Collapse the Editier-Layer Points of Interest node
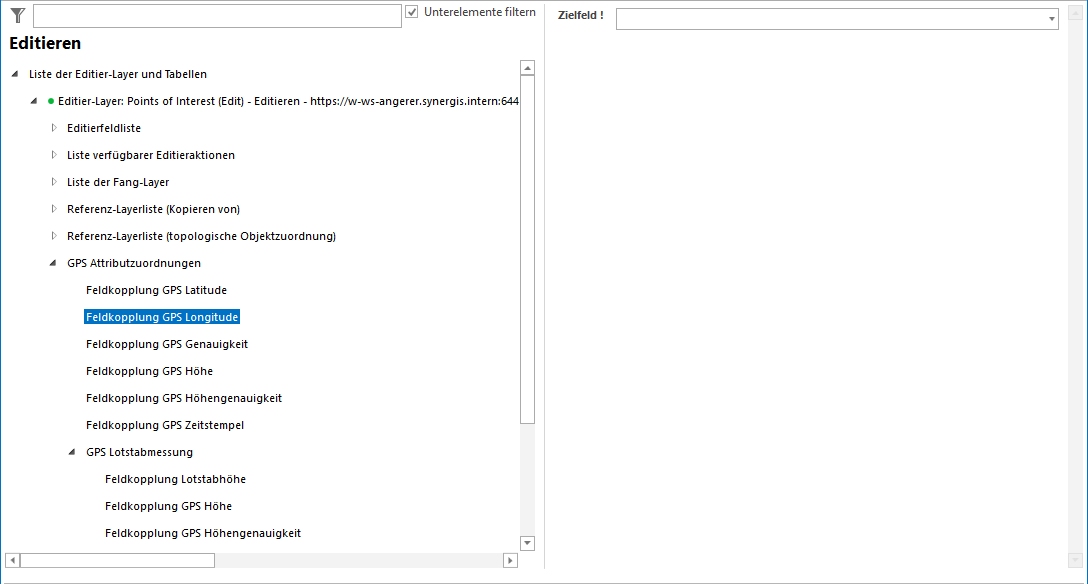The height and width of the screenshot is (584, 1088). tap(34, 101)
